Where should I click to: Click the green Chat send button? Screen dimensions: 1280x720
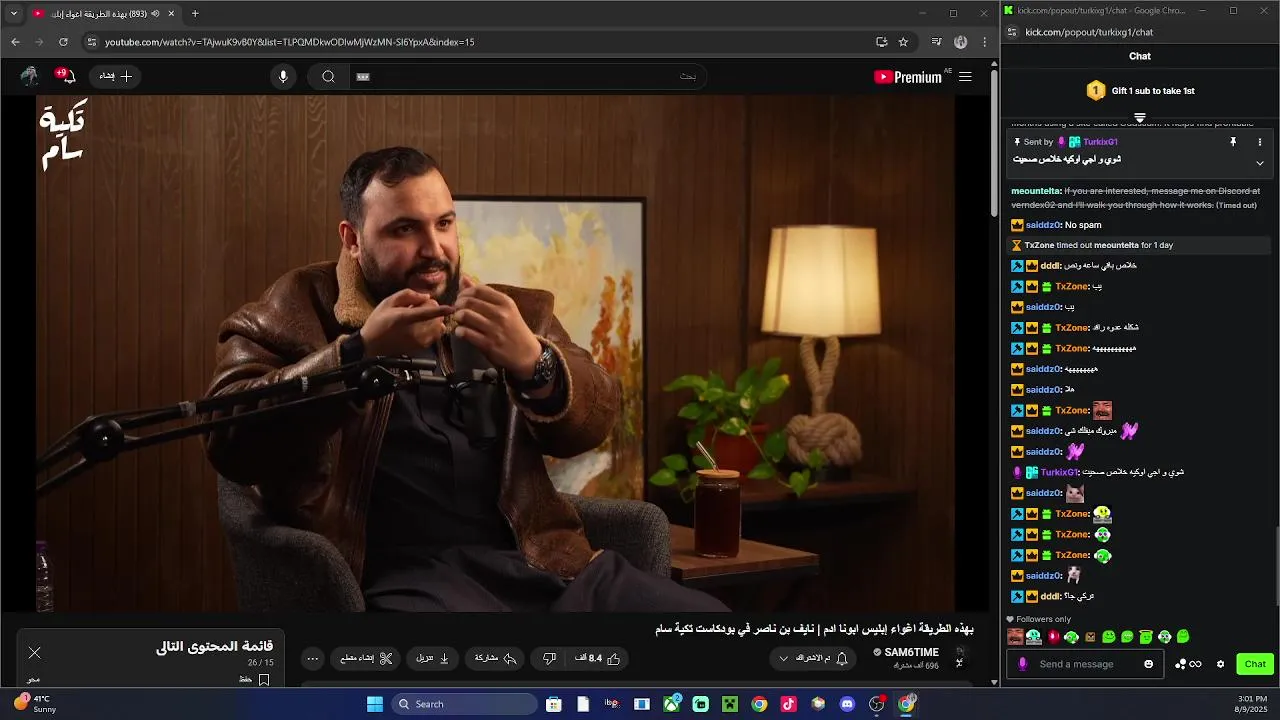click(1255, 664)
